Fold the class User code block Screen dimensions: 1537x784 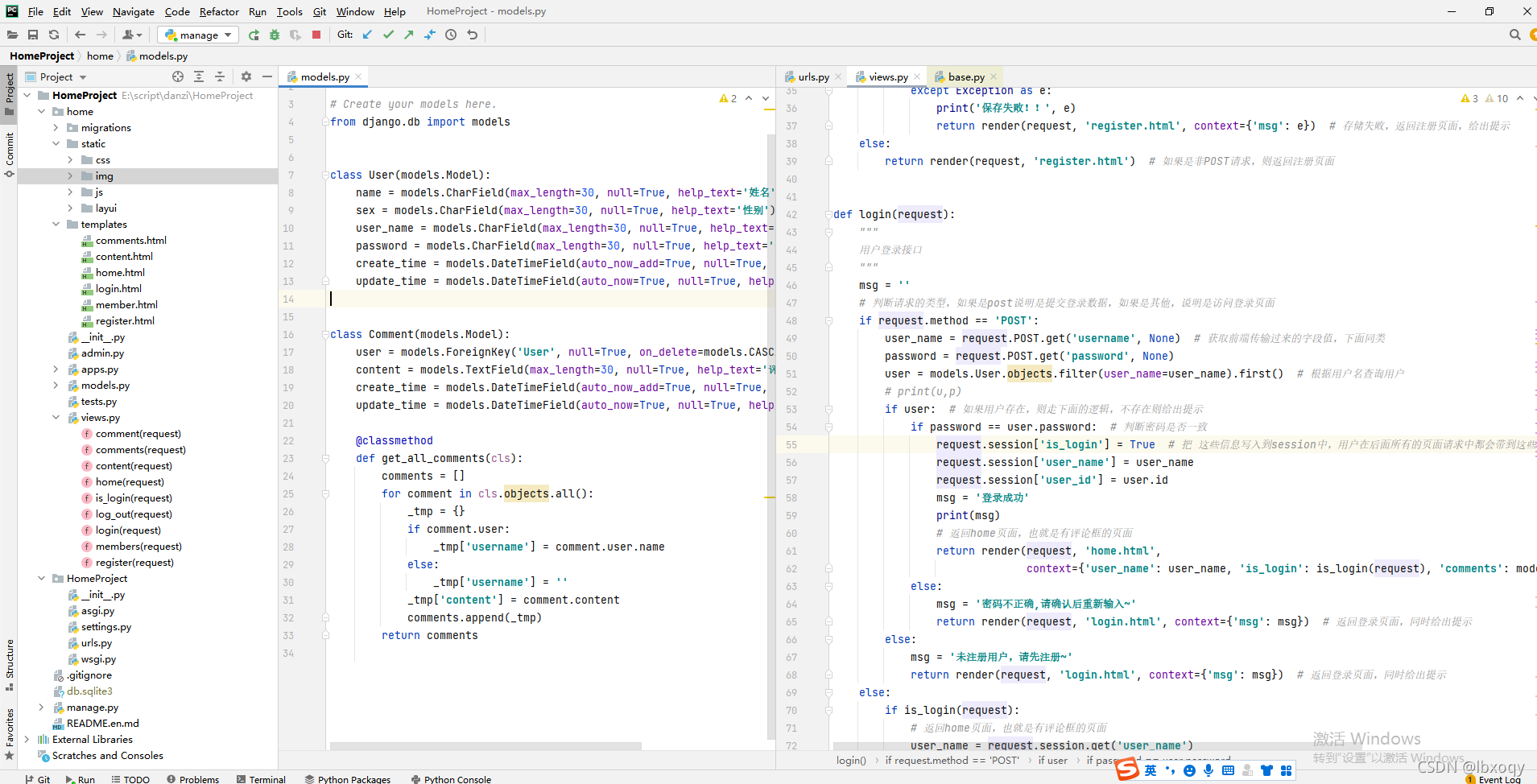325,175
